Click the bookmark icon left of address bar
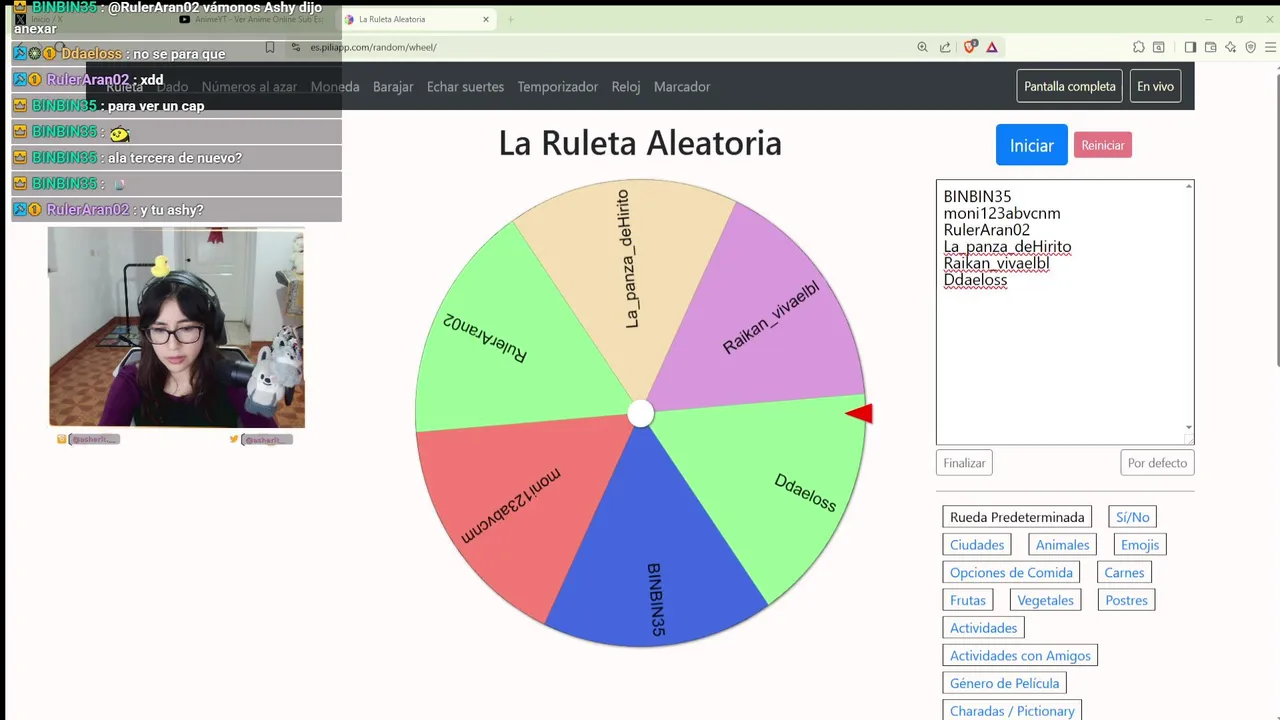This screenshot has width=1280, height=720. click(x=270, y=47)
